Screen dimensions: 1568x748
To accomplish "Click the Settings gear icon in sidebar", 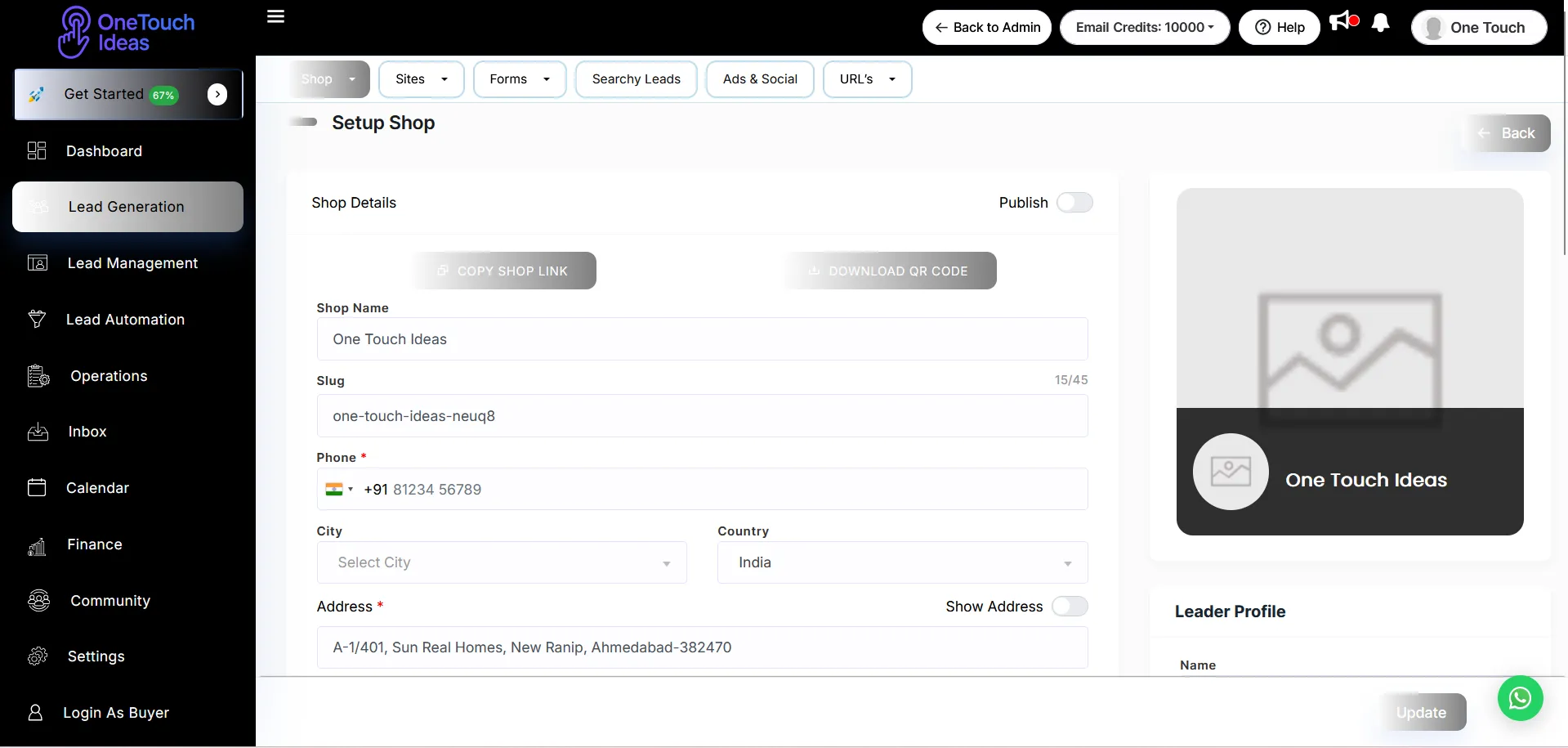I will (x=38, y=656).
